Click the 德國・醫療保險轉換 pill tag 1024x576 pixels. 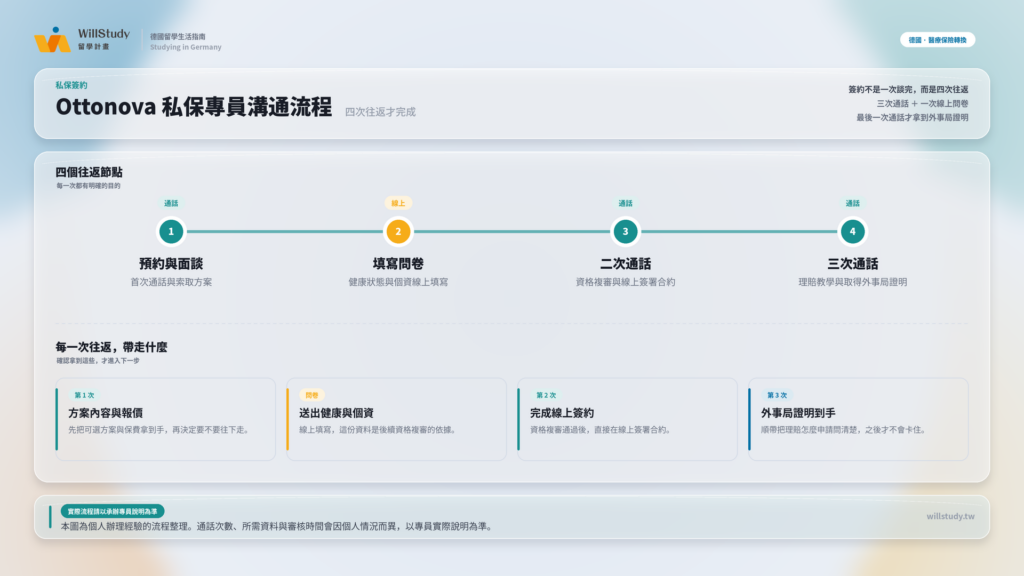click(x=937, y=40)
